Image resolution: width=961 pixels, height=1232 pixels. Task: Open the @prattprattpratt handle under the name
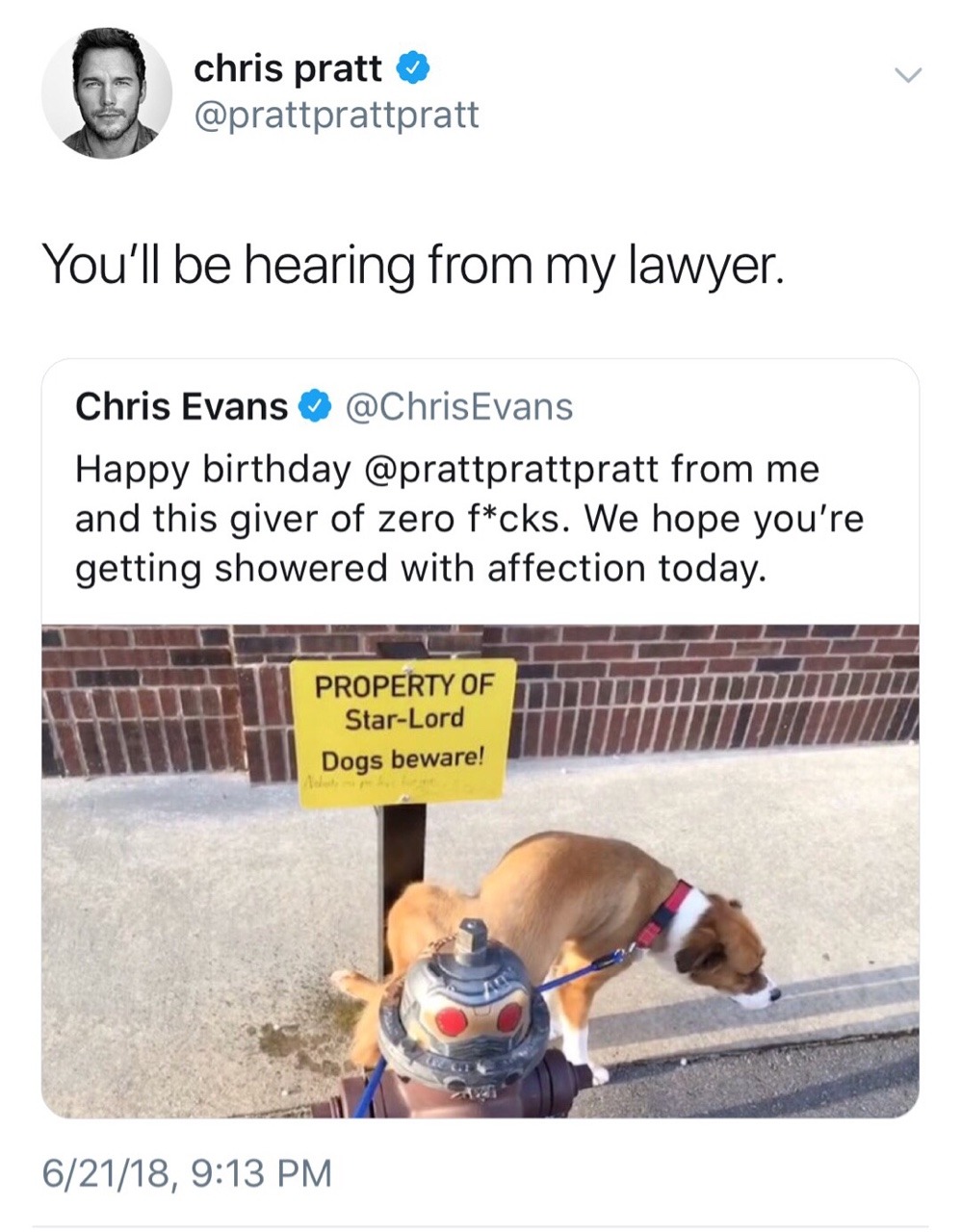pos(335,115)
